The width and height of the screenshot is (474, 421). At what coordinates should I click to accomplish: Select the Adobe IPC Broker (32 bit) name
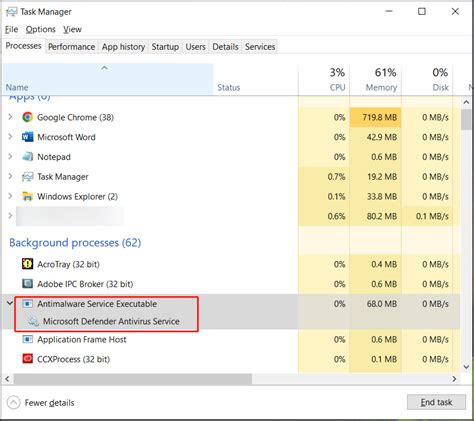pyautogui.click(x=85, y=284)
